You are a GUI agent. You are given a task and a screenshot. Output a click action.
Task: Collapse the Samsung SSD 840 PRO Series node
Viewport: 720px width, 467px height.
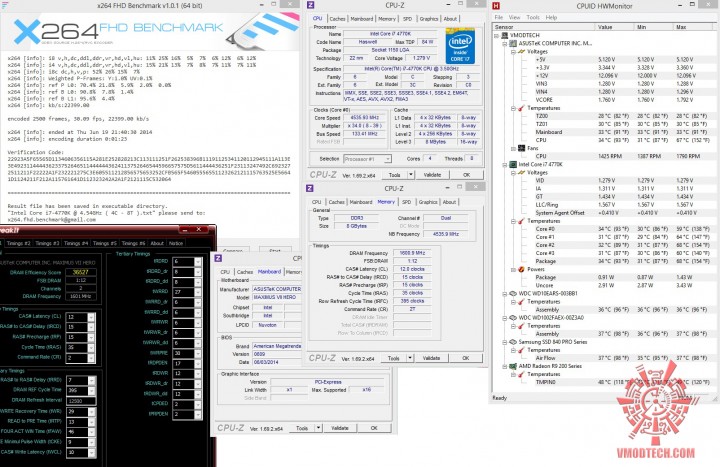click(x=505, y=342)
